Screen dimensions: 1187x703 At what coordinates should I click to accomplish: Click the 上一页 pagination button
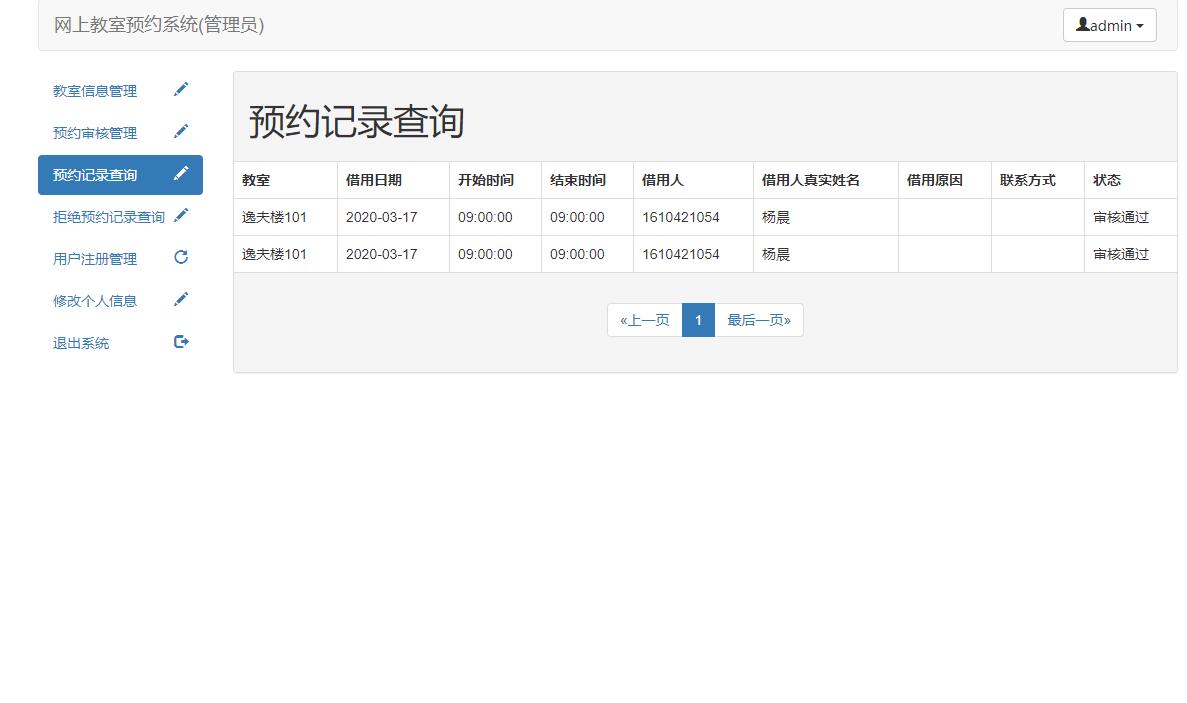(644, 319)
